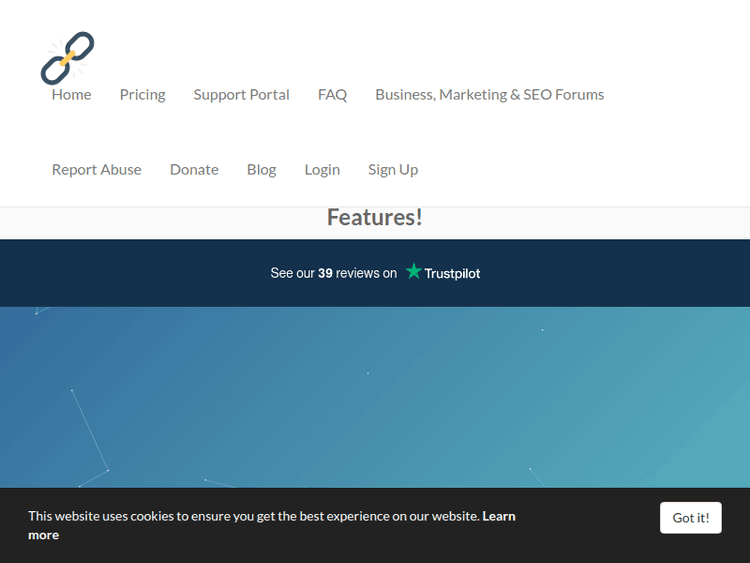Screen dimensions: 750x563
Task: Click the Login link
Action: [322, 169]
